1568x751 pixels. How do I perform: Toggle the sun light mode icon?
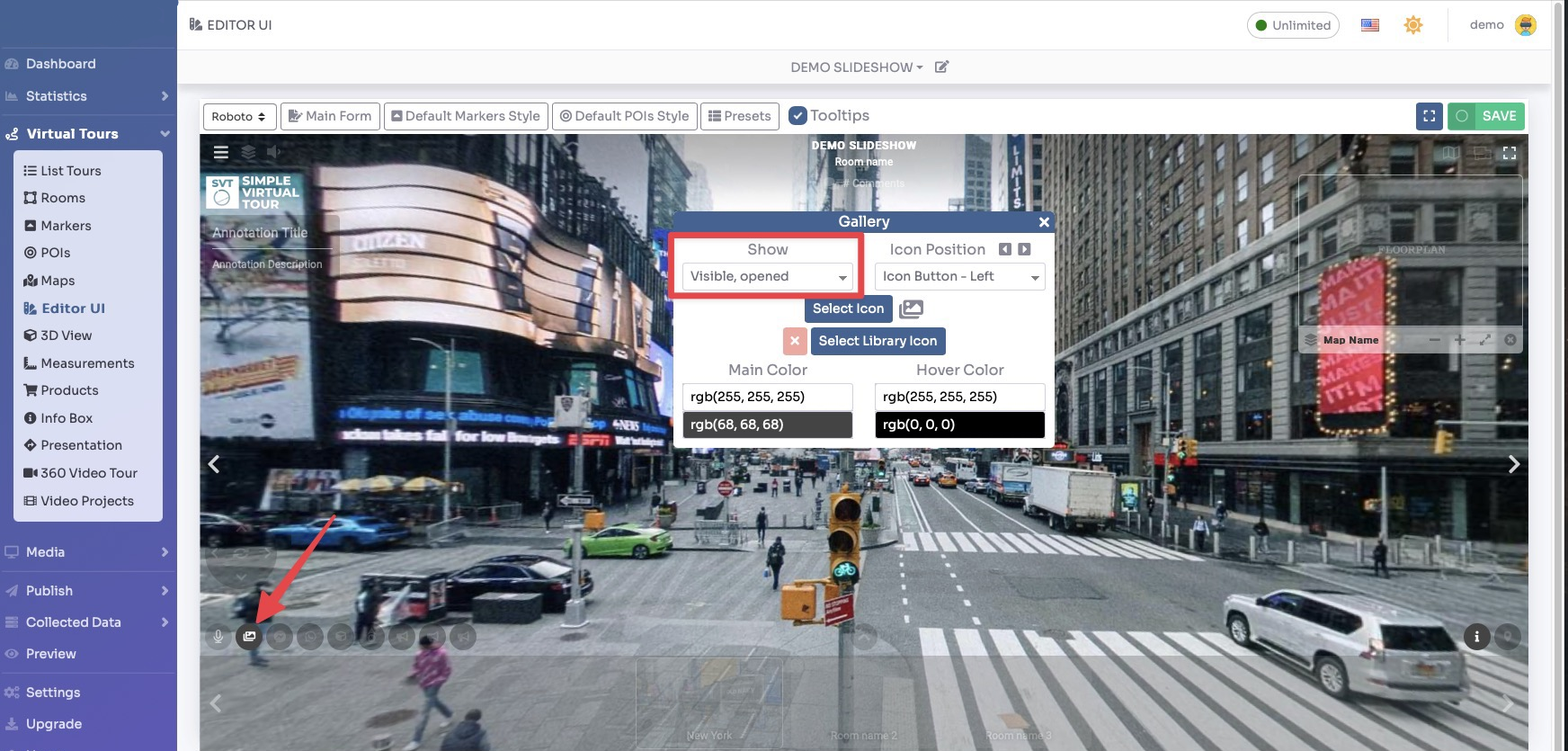tap(1412, 25)
